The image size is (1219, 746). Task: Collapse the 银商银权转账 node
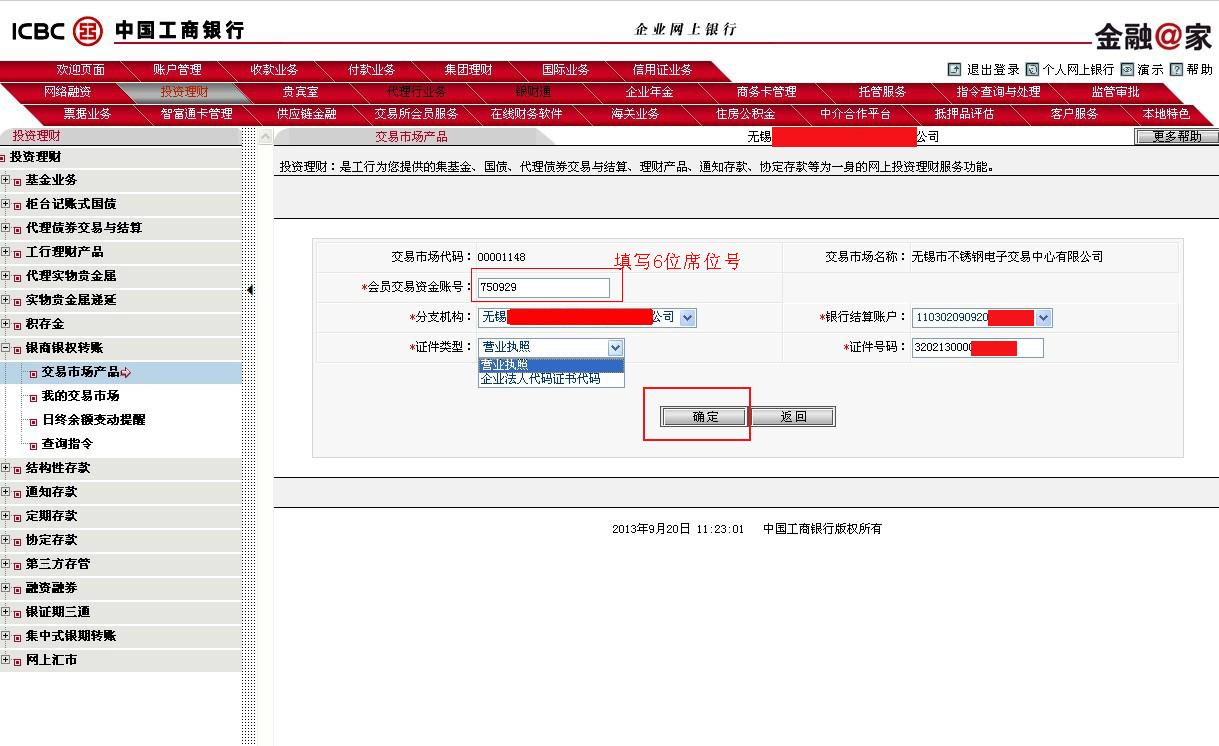click(x=6, y=348)
